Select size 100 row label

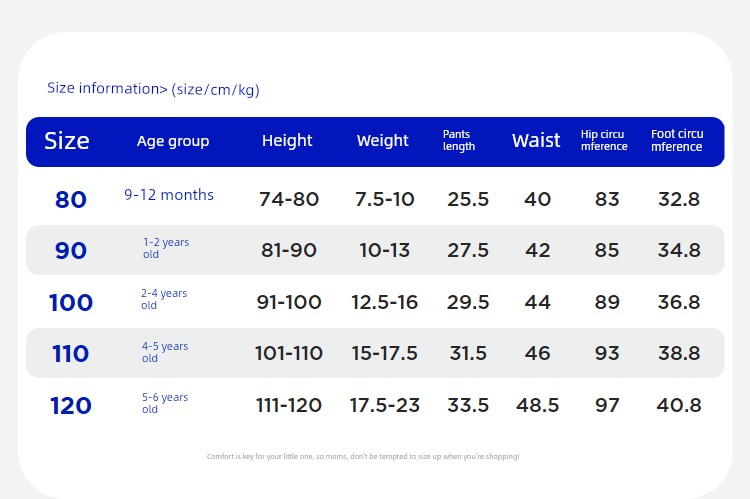click(71, 302)
